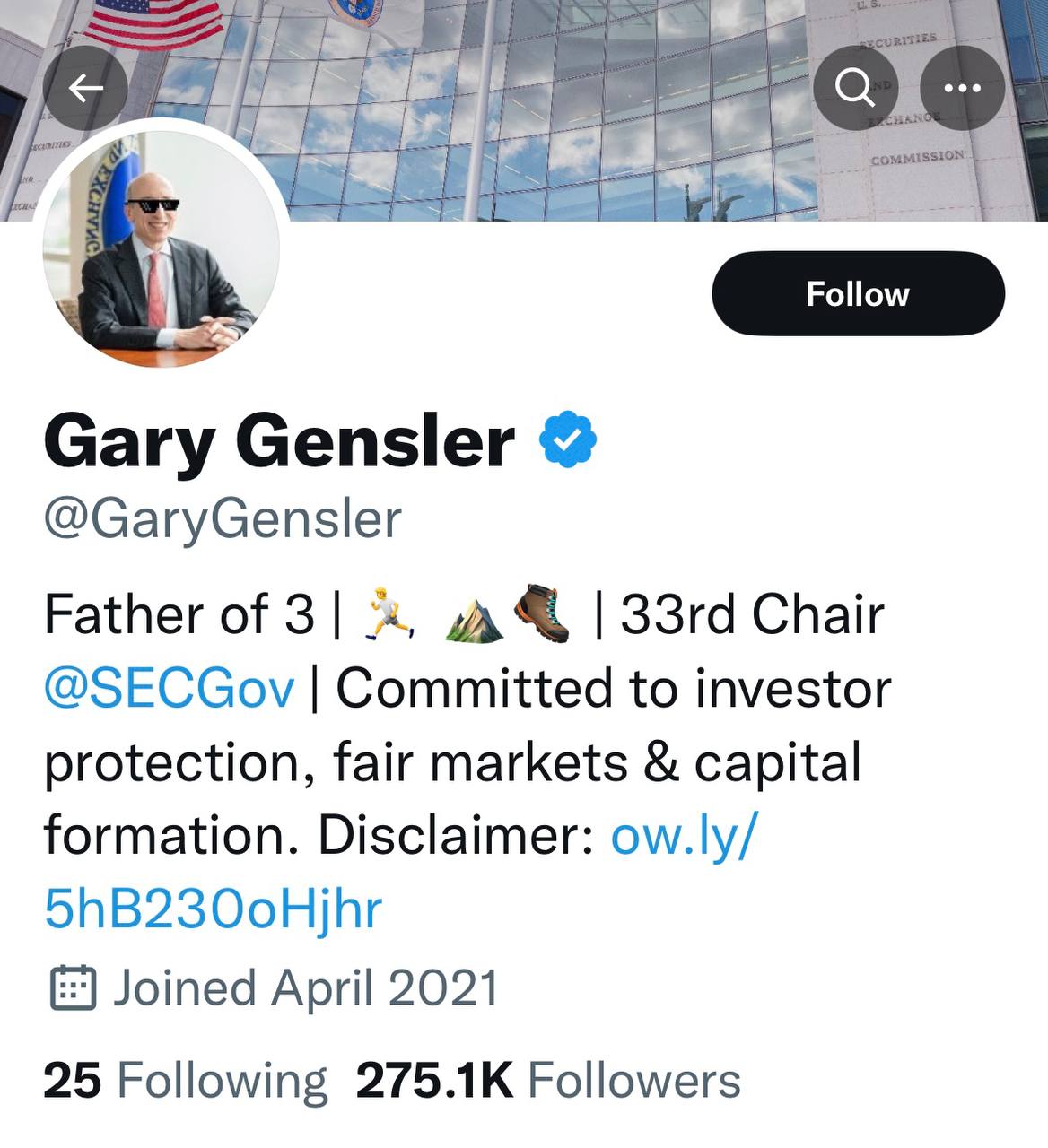Image resolution: width=1048 pixels, height=1148 pixels.
Task: Open the @SECGov mention link
Action: [x=170, y=689]
